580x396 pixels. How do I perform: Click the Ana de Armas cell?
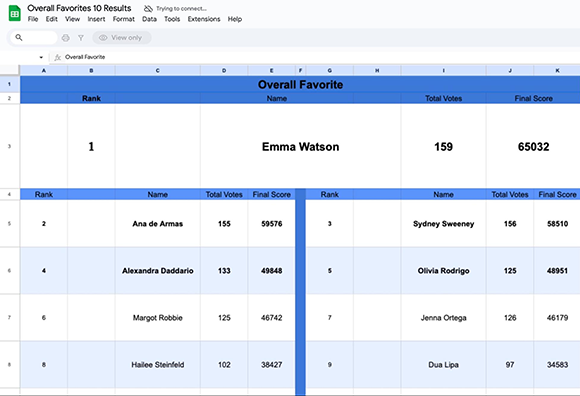coord(158,224)
